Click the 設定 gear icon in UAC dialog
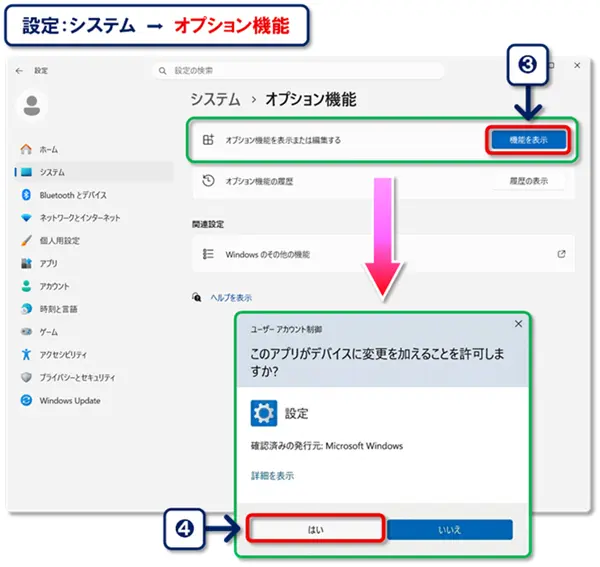 tap(264, 413)
